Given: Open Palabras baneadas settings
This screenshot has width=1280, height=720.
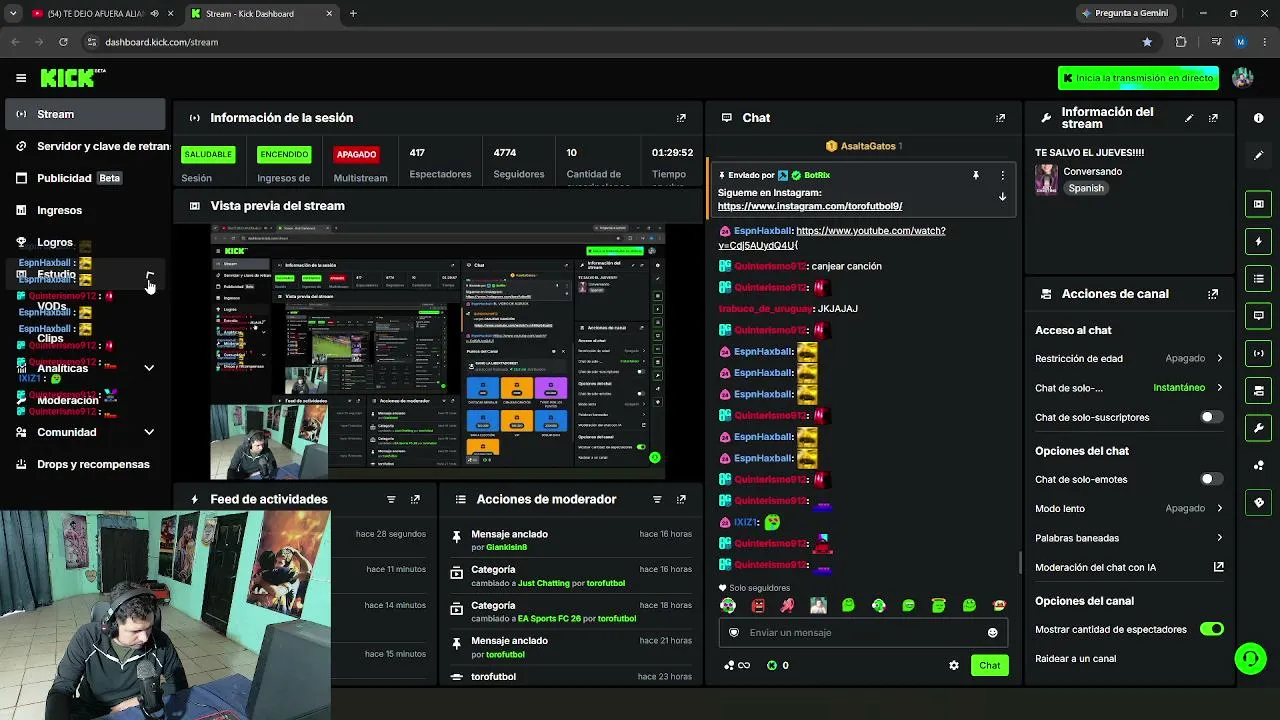Looking at the screenshot, I should tap(1129, 538).
